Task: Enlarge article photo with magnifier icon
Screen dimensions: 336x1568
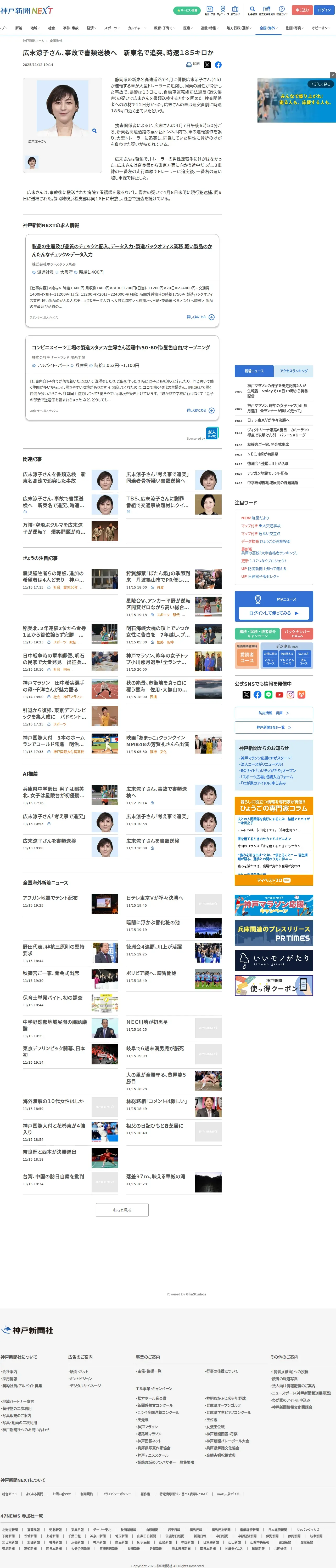Action: pos(94,131)
